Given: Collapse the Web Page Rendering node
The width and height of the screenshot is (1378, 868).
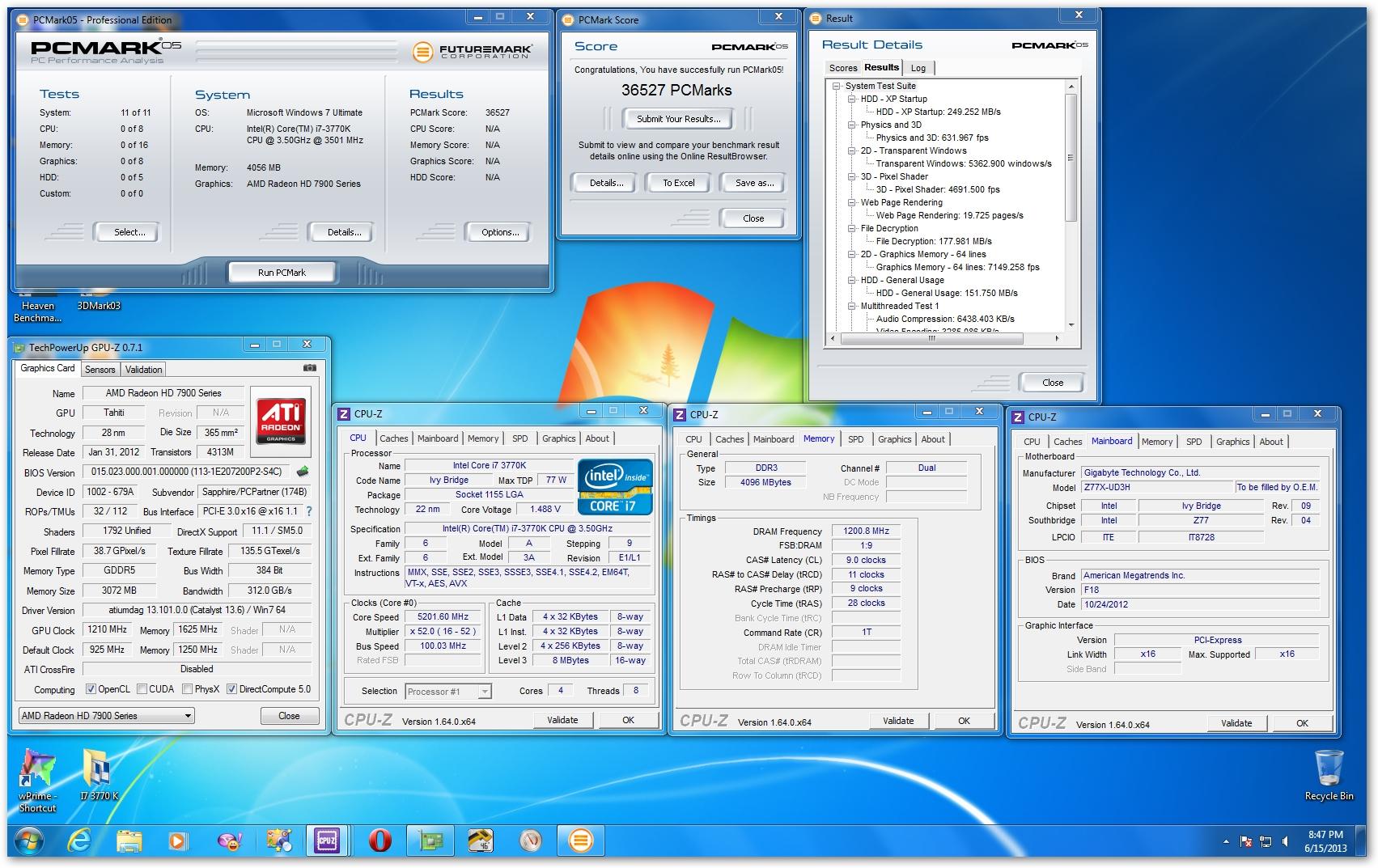Looking at the screenshot, I should (x=852, y=202).
